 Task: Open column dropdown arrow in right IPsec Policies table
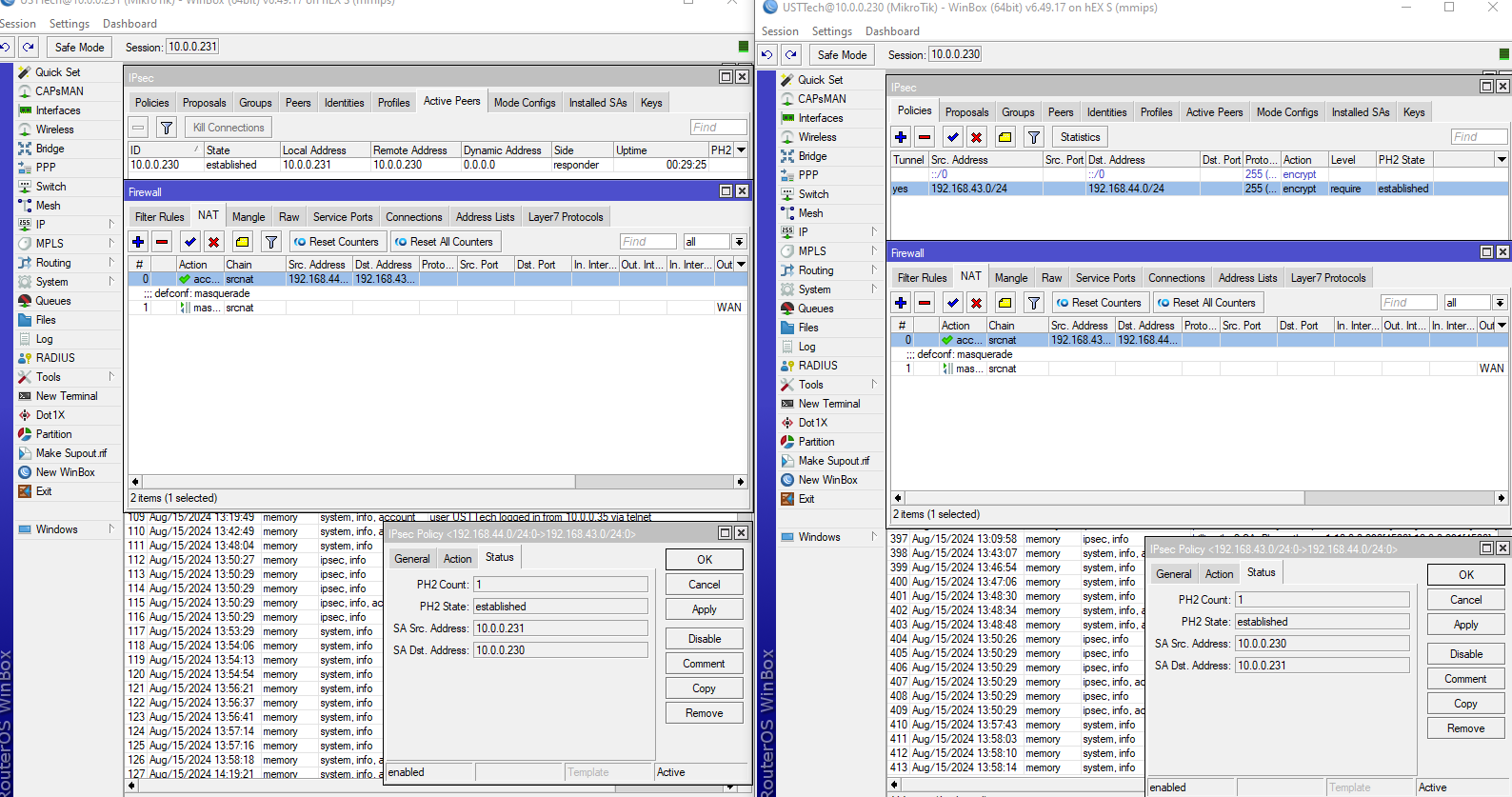pyautogui.click(x=1502, y=160)
